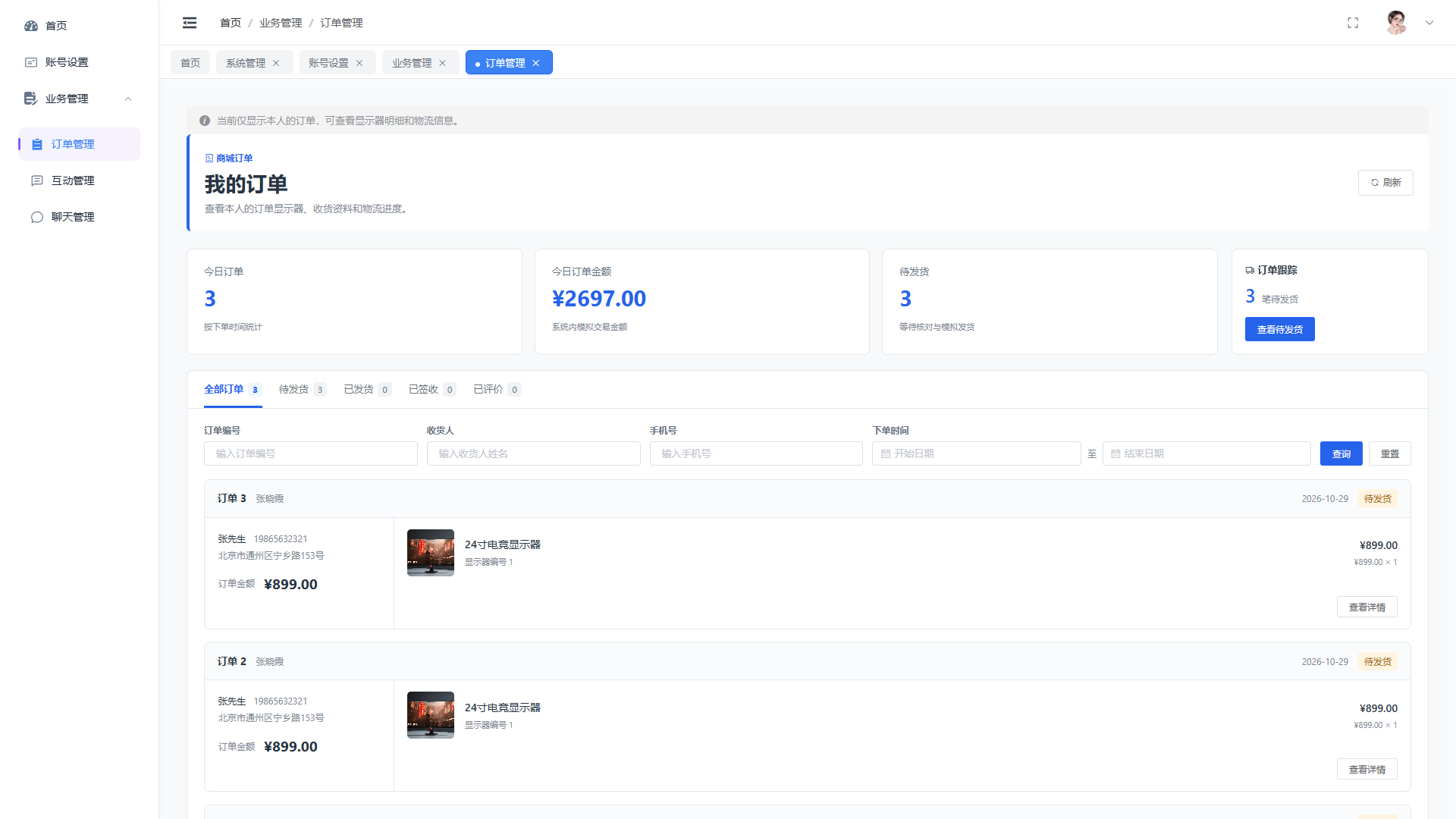Select the 已签收 filter tab
Screen dimensions: 1456x819
[x=432, y=389]
